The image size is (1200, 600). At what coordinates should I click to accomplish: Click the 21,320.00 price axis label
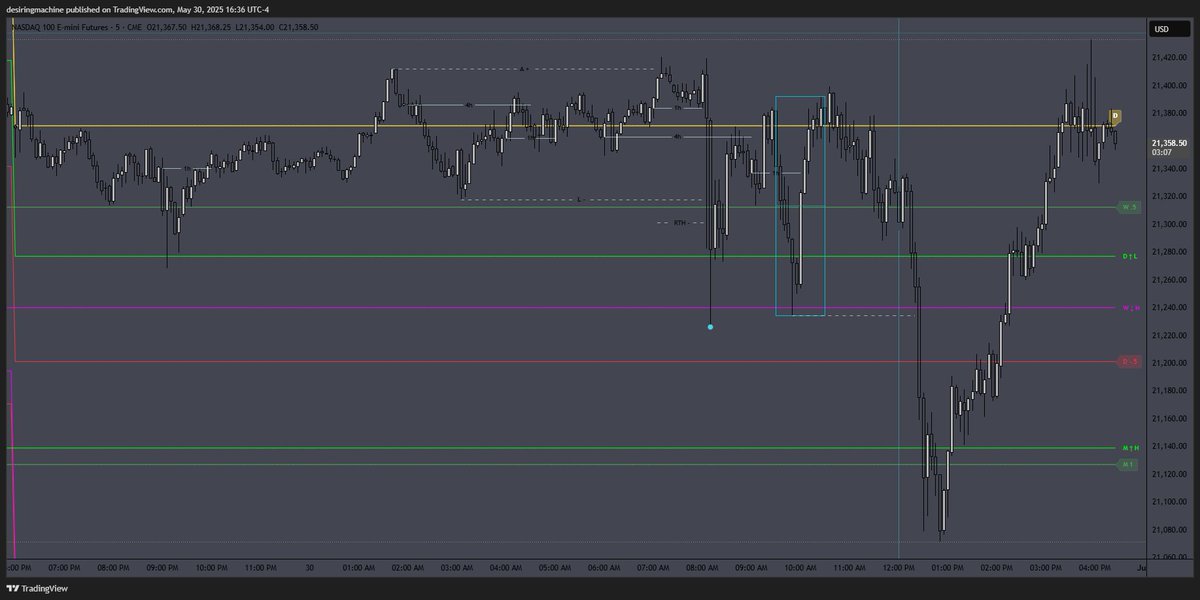[1170, 198]
